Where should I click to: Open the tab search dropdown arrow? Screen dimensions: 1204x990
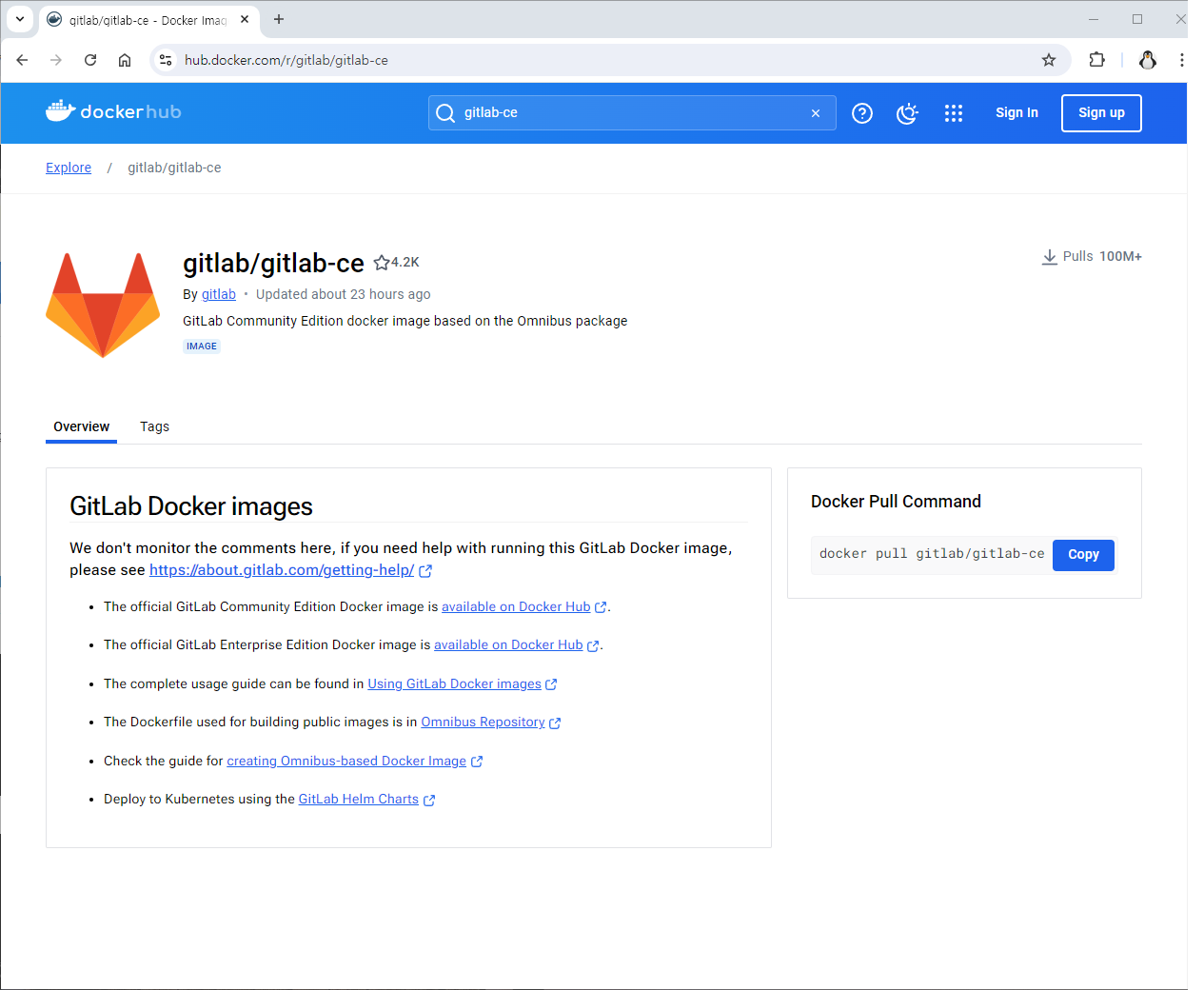pos(20,19)
